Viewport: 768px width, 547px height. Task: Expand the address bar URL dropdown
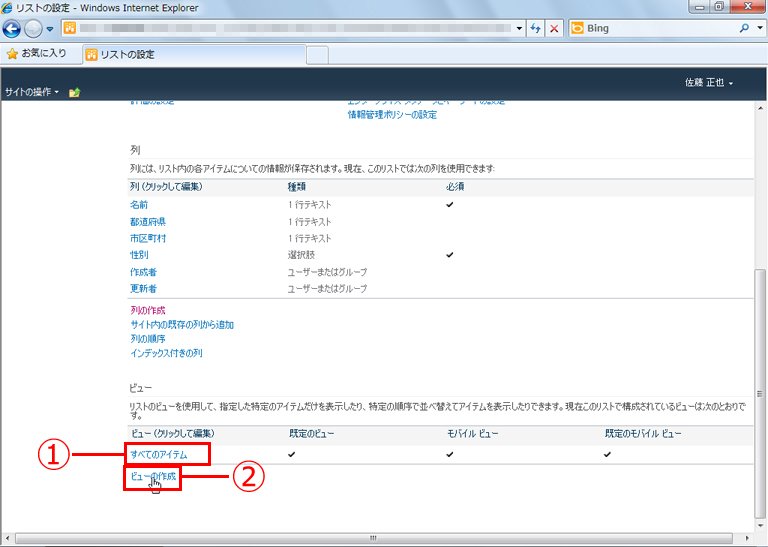519,28
